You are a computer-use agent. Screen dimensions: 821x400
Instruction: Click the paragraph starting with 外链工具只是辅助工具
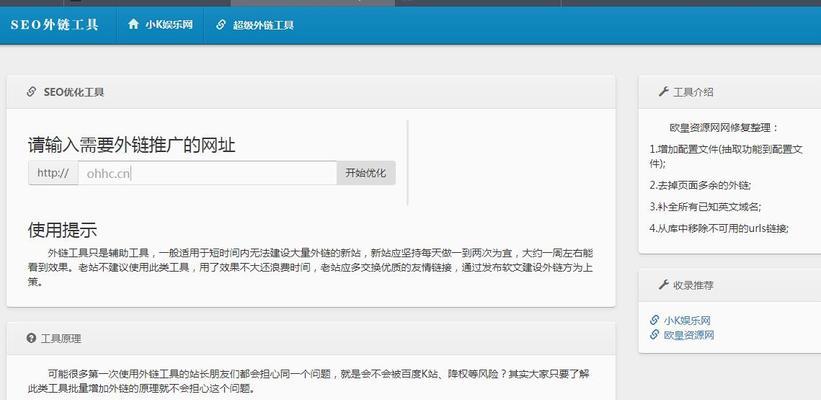point(310,268)
